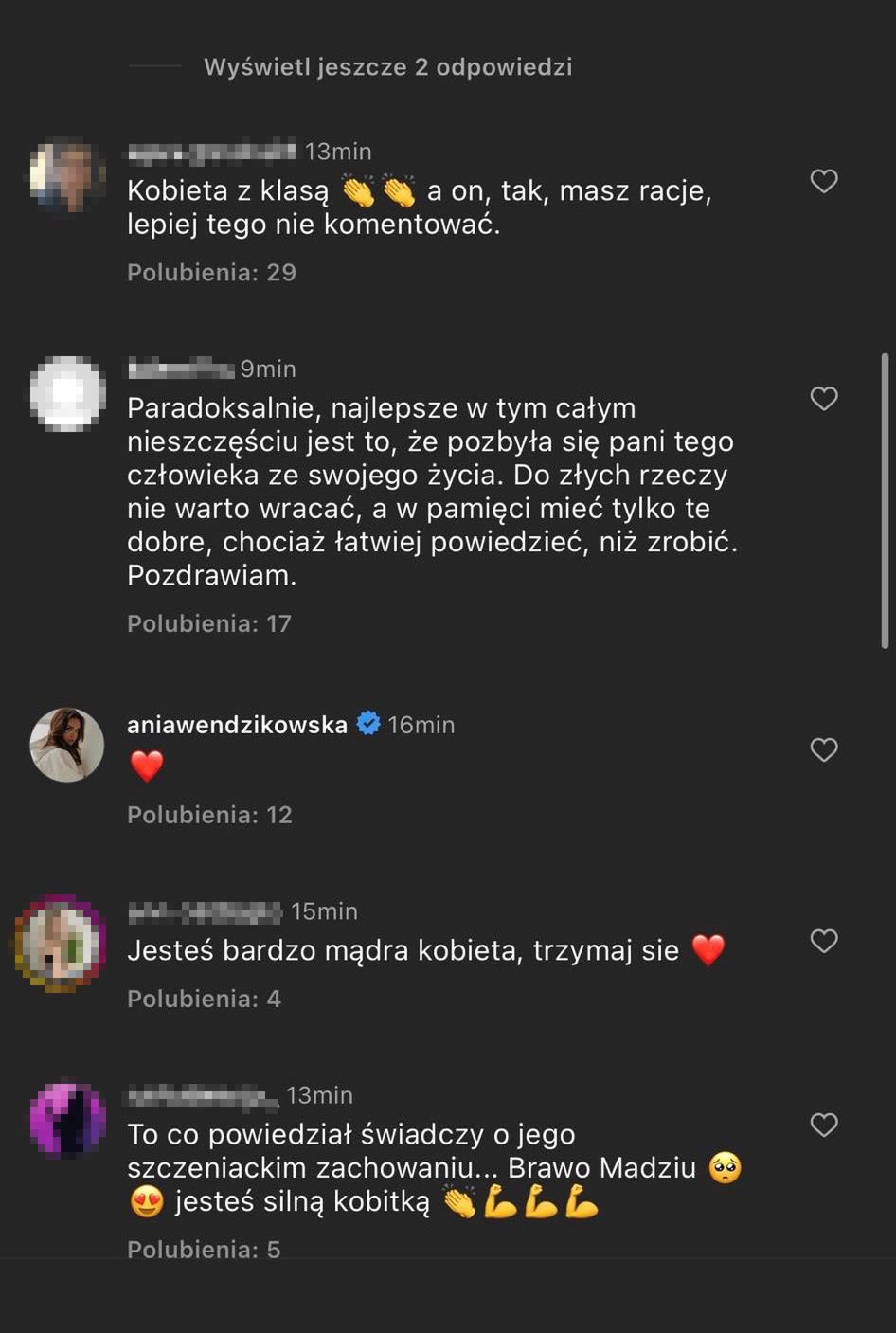
Task: Tap heart on "Brawo Madziu" comment
Action: tap(824, 1125)
